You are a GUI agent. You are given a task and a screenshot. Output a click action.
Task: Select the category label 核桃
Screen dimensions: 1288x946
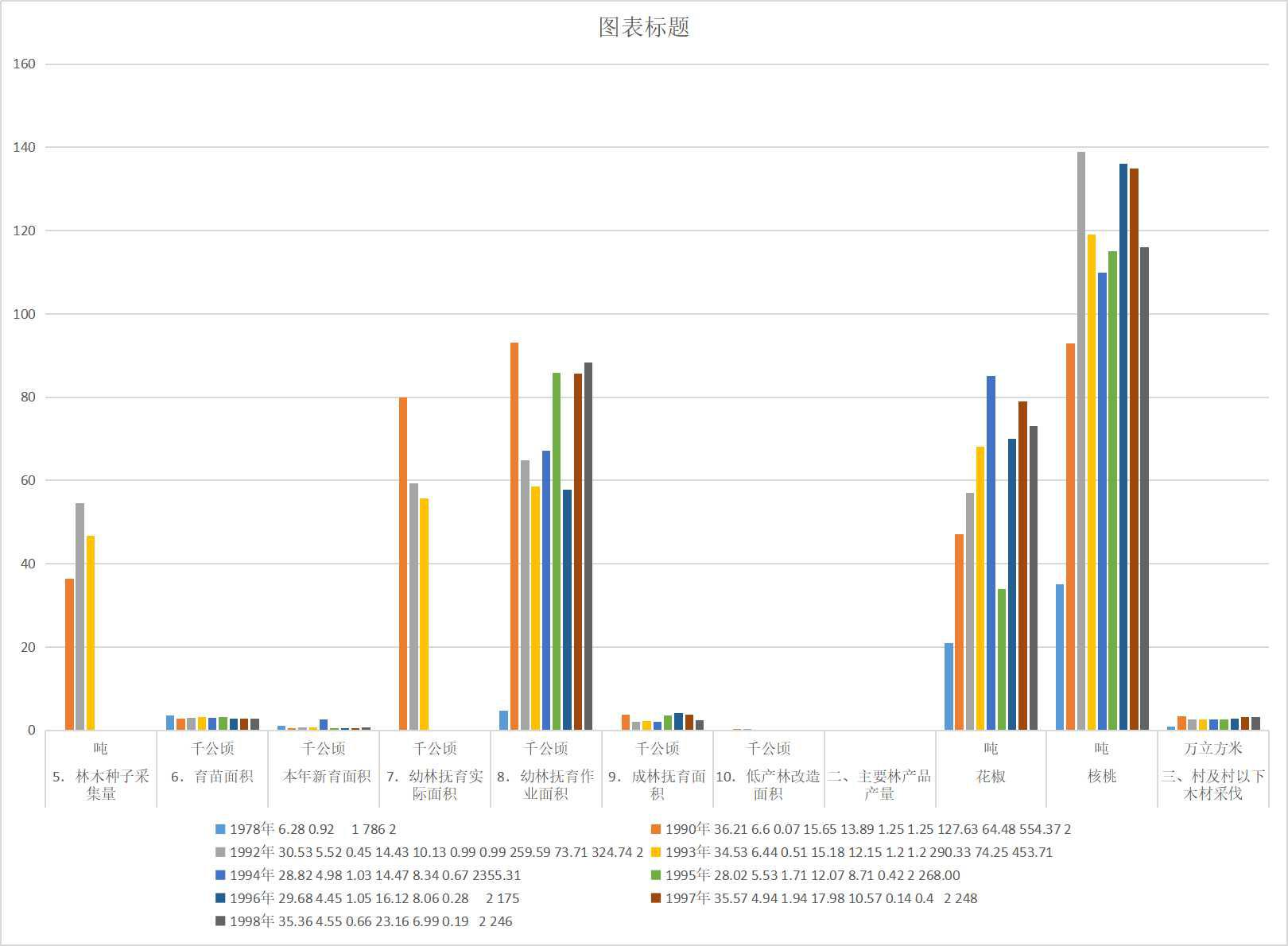[1102, 777]
